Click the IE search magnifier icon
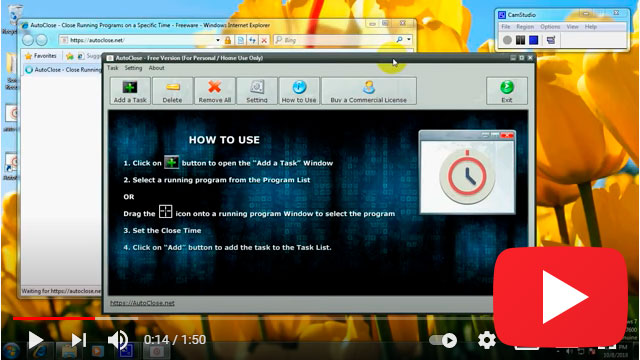The height and width of the screenshot is (360, 640). [x=399, y=40]
